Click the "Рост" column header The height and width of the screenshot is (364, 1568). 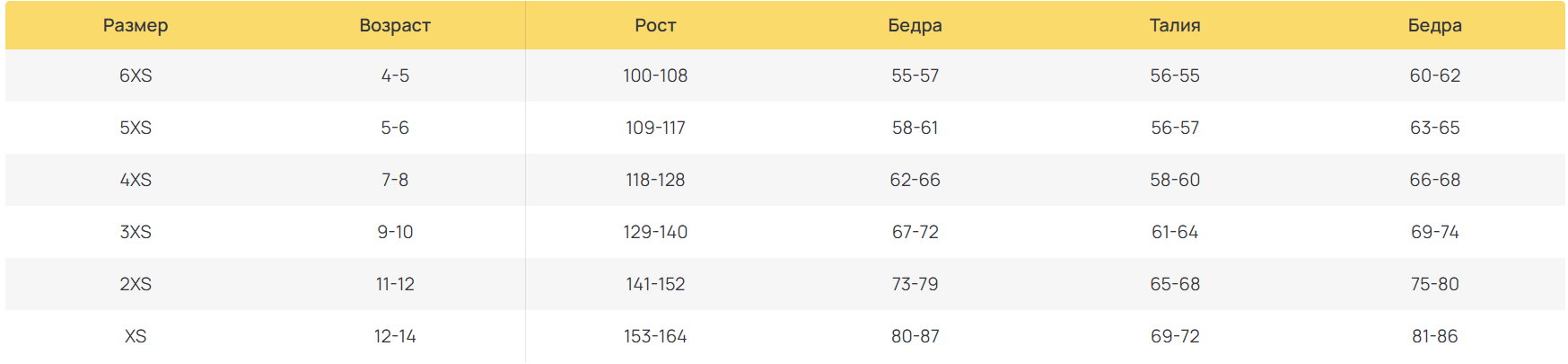(655, 25)
